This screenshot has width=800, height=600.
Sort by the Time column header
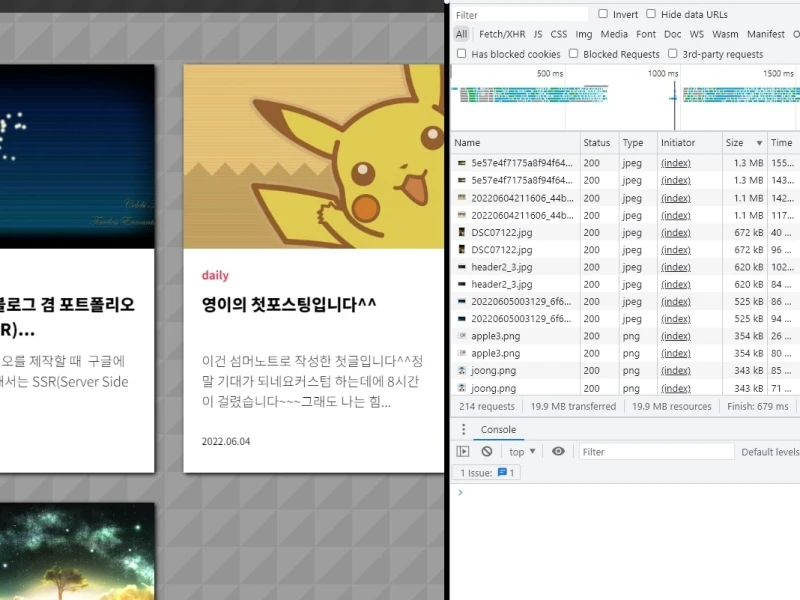[784, 143]
